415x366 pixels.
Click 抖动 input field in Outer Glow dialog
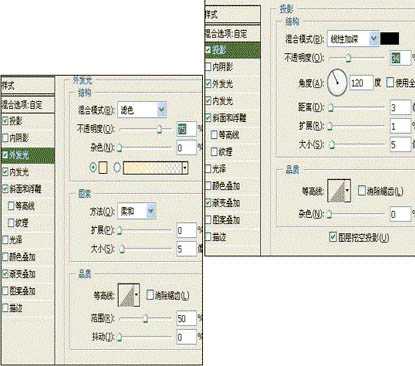coord(186,337)
